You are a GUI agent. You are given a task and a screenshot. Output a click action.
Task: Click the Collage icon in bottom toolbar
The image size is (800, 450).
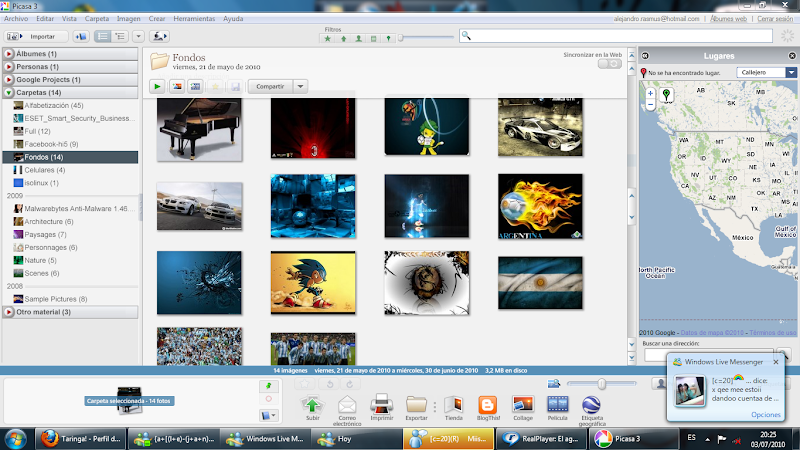coord(522,407)
